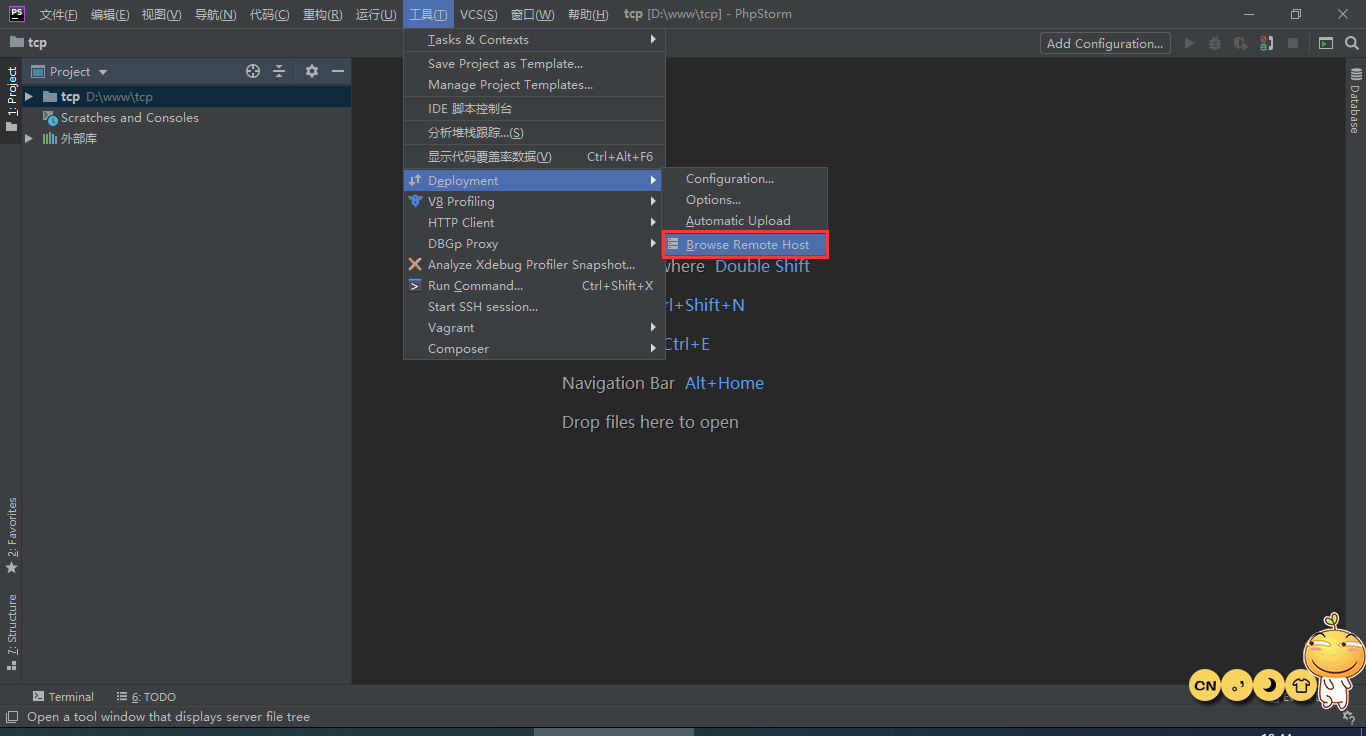Open the HTTP Client submenu
The width and height of the screenshot is (1366, 736).
click(534, 223)
